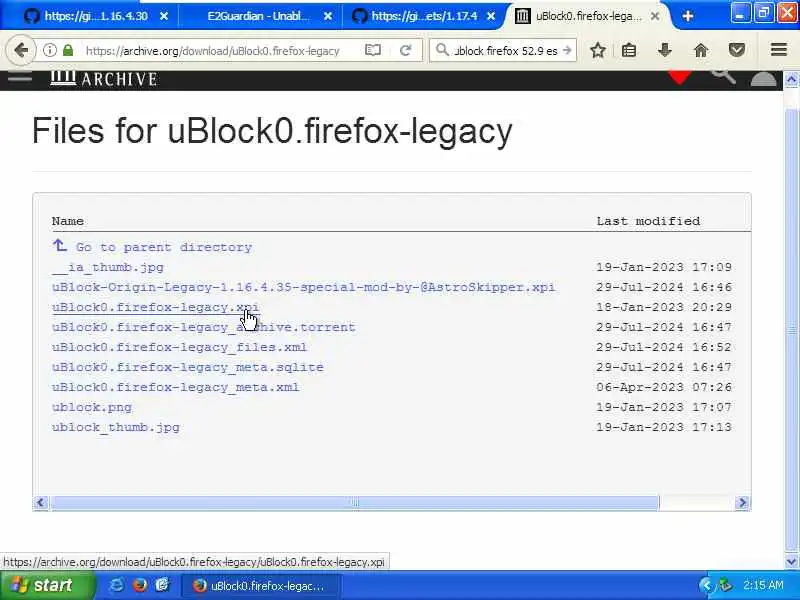Open Internet Archive search magnifier

pos(723,77)
